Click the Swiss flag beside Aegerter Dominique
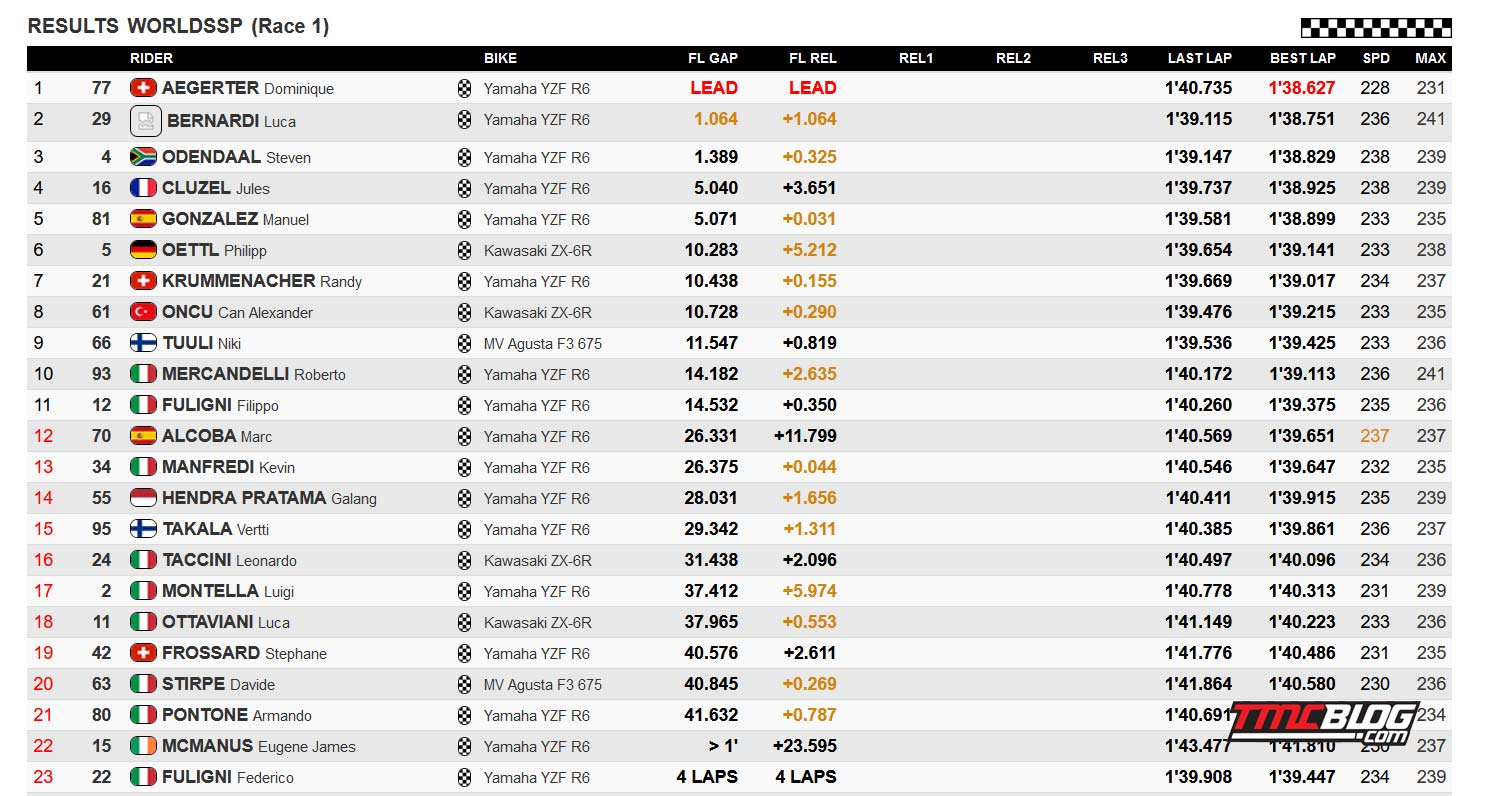The width and height of the screenshot is (1490, 796). 143,88
